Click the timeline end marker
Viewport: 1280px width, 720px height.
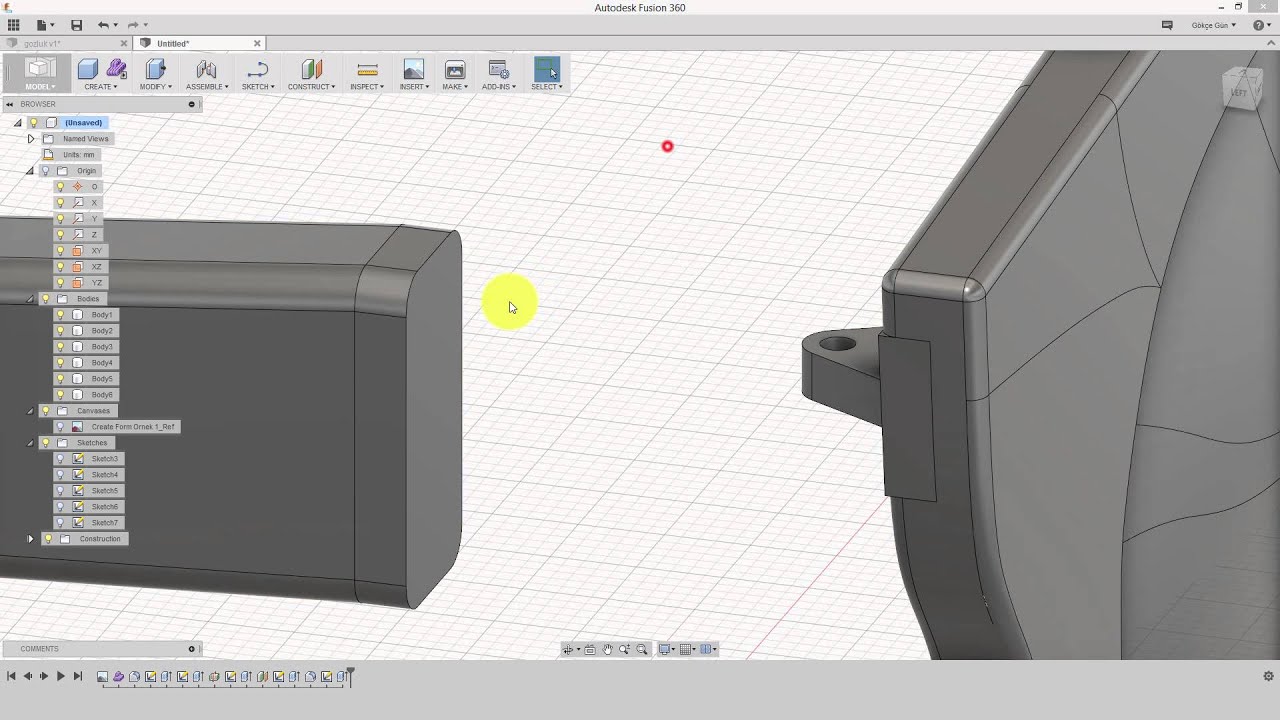point(350,677)
